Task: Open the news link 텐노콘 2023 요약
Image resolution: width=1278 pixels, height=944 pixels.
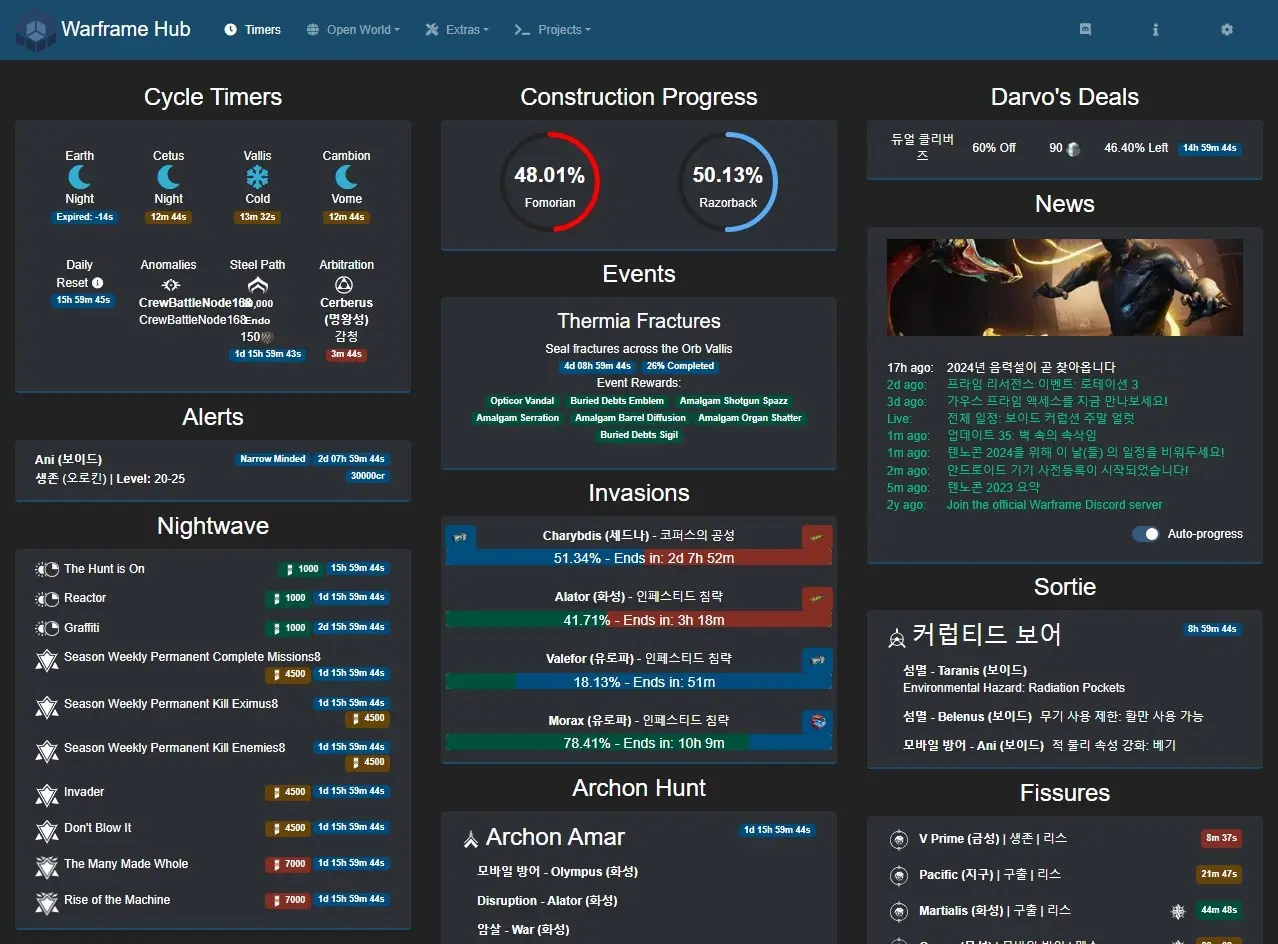Action: tap(993, 488)
